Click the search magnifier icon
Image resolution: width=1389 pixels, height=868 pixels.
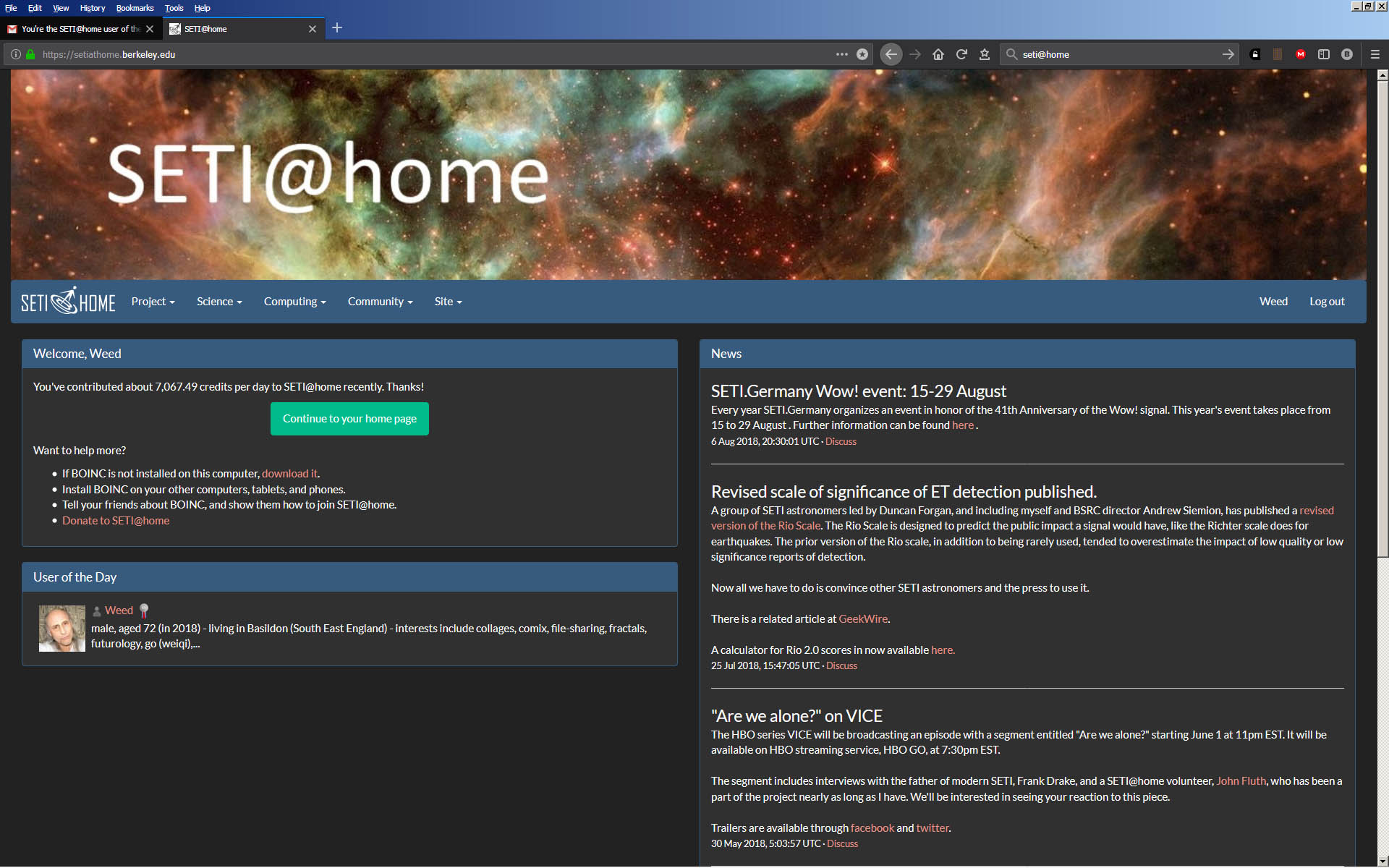[1012, 54]
